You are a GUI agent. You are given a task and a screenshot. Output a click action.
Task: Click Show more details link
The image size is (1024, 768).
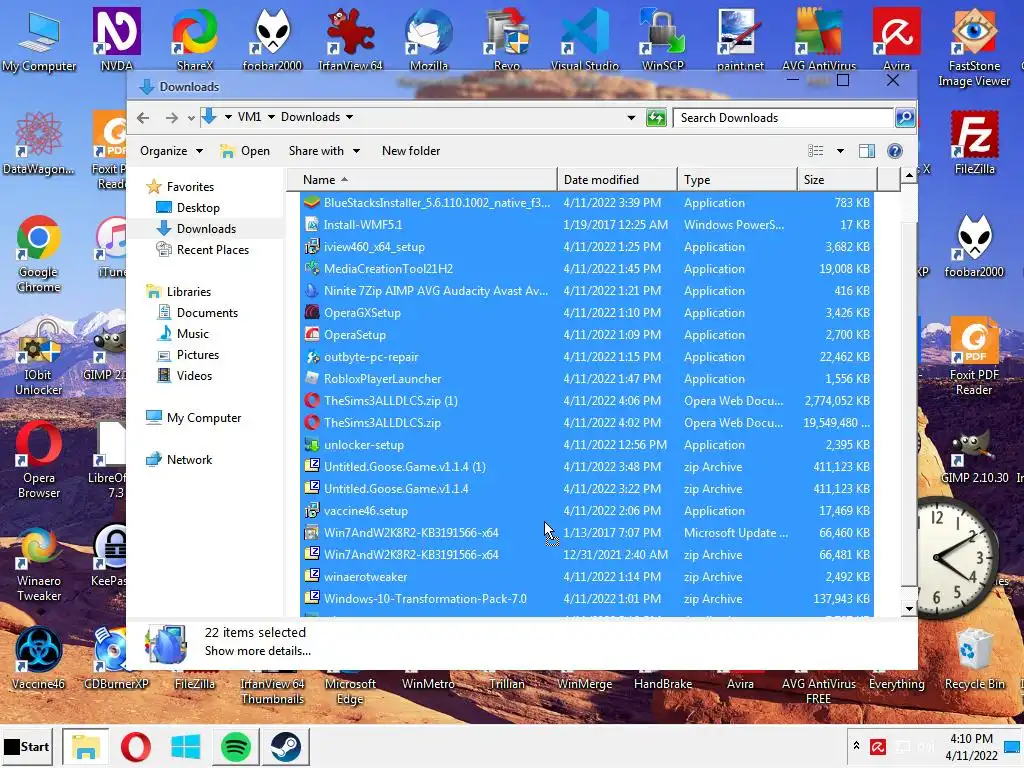257,651
